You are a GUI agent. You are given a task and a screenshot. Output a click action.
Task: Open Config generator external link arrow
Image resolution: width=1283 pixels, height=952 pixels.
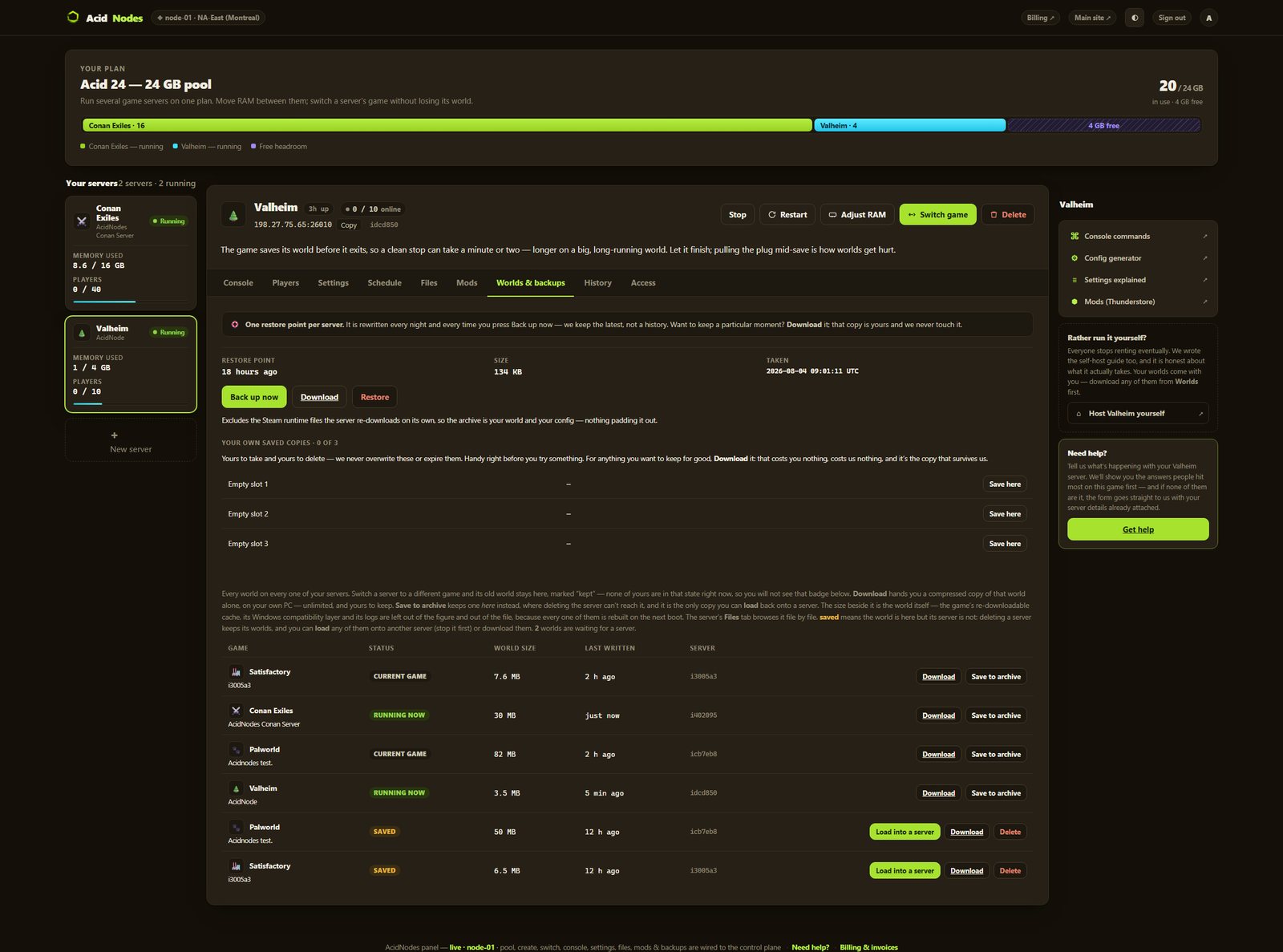tap(1204, 258)
